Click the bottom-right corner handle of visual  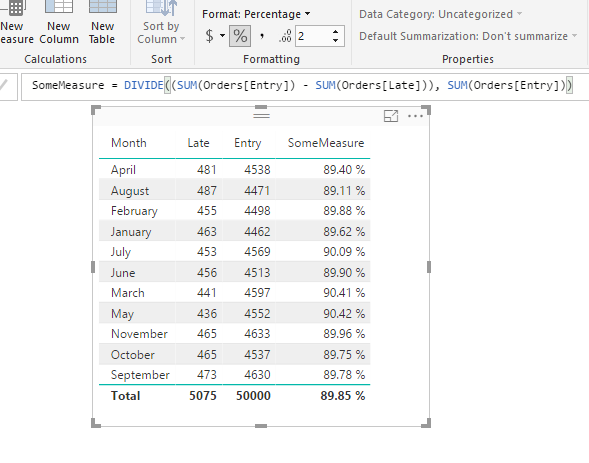coord(426,424)
